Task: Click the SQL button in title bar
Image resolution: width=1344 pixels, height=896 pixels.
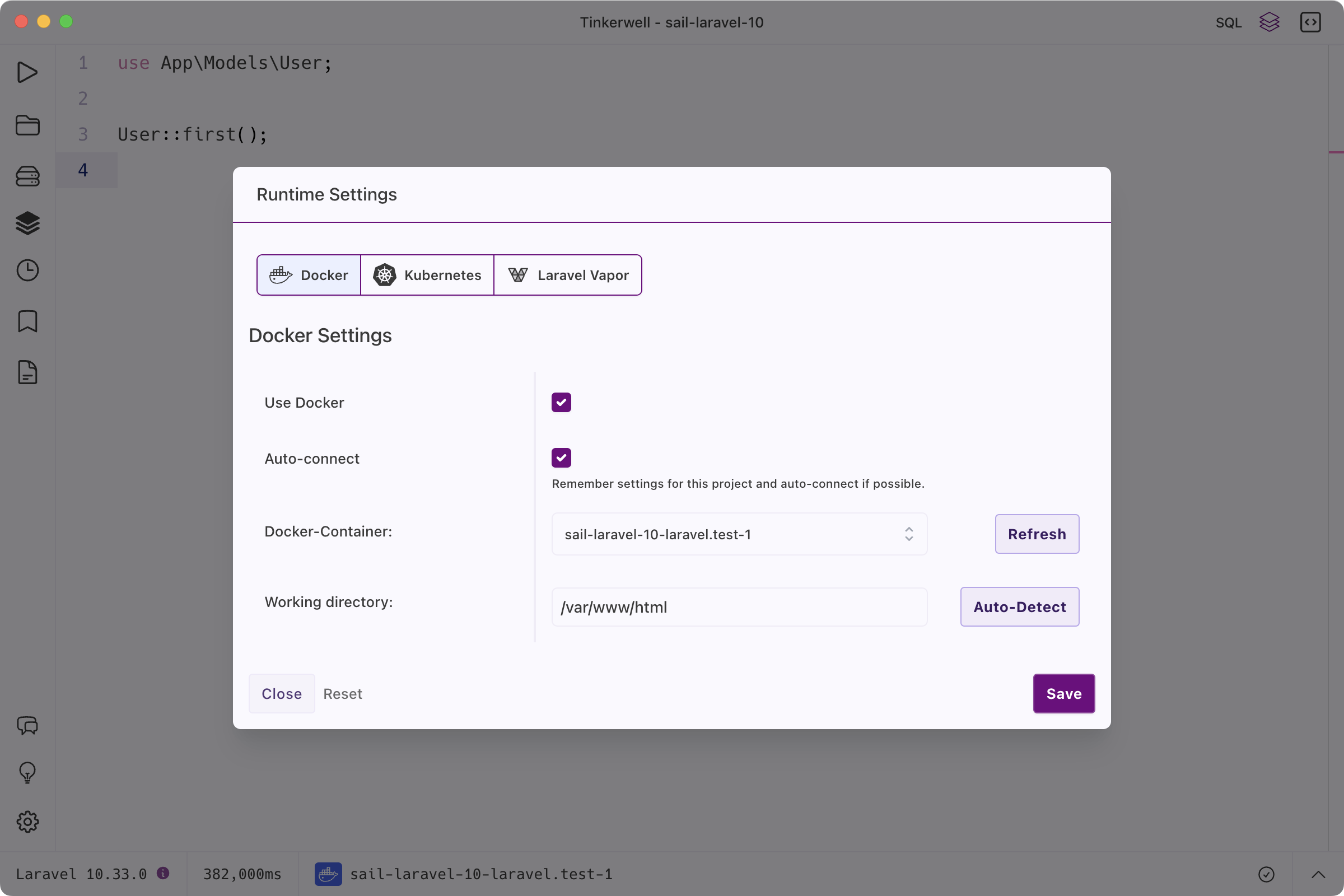Action: 1228,22
